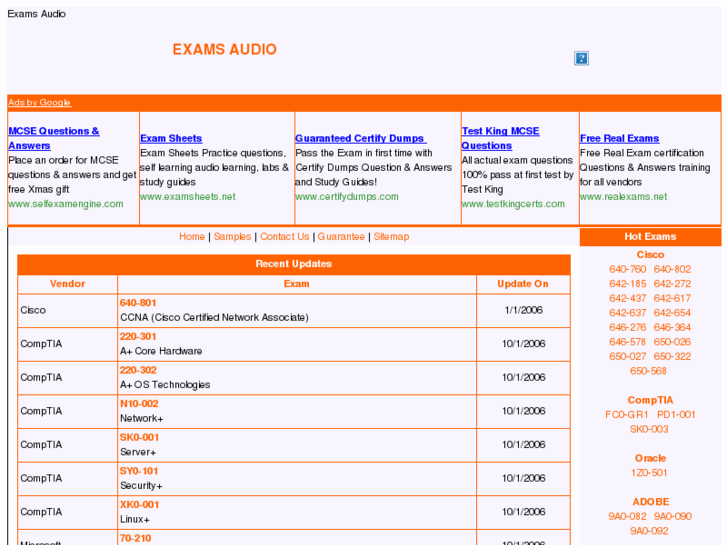Open Sitemap in navigation bar

[x=391, y=237]
